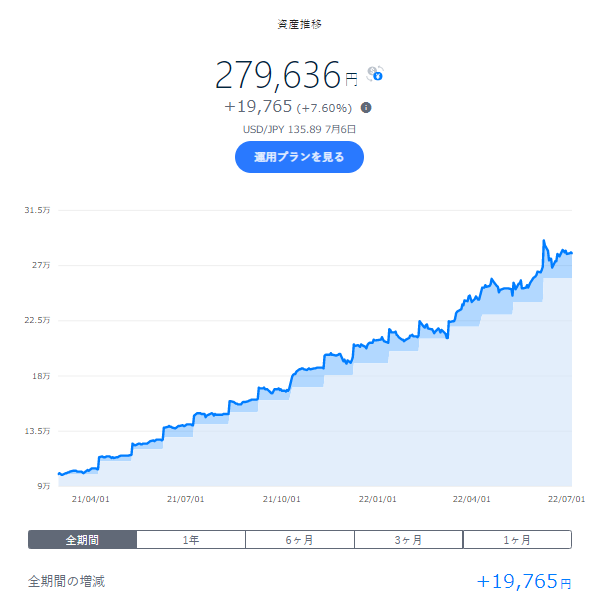Switch to the 1年 period tab
The image size is (598, 601).
click(191, 540)
